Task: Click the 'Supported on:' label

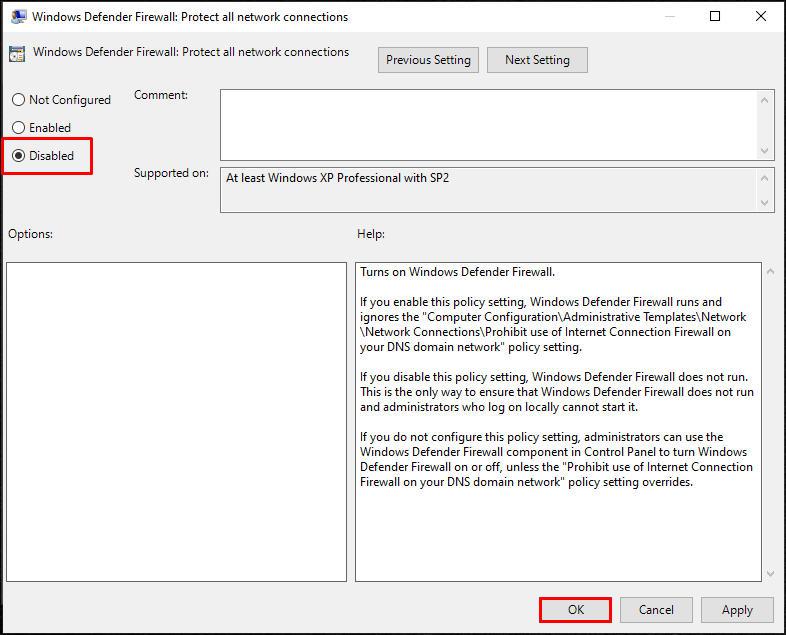Action: coord(171,173)
